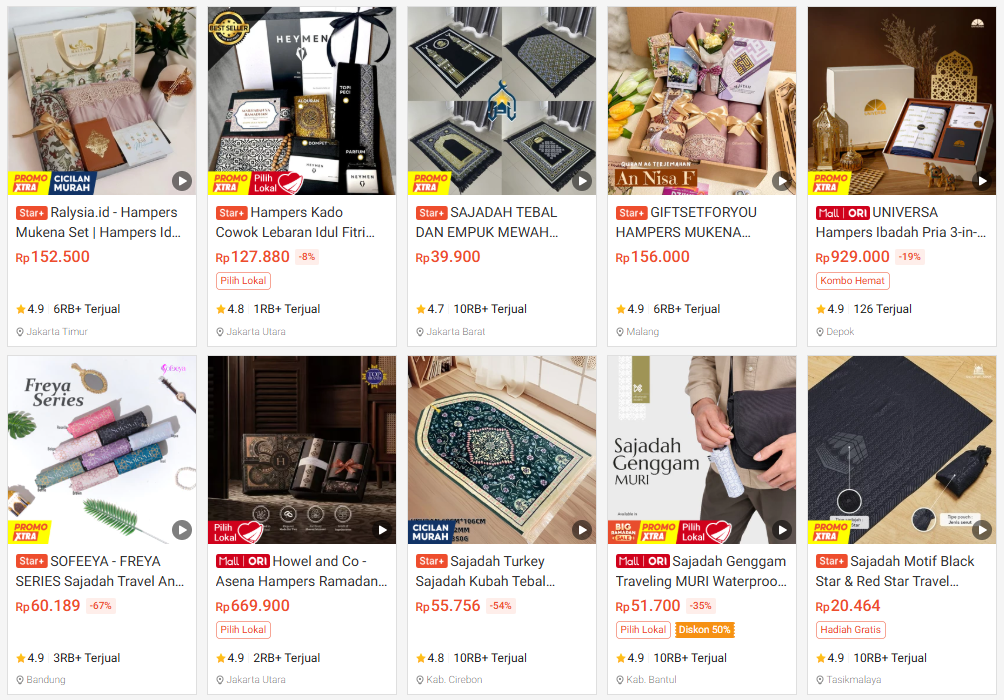Click the Hadiah Gratis tag
The height and width of the screenshot is (700, 1004).
tap(850, 630)
